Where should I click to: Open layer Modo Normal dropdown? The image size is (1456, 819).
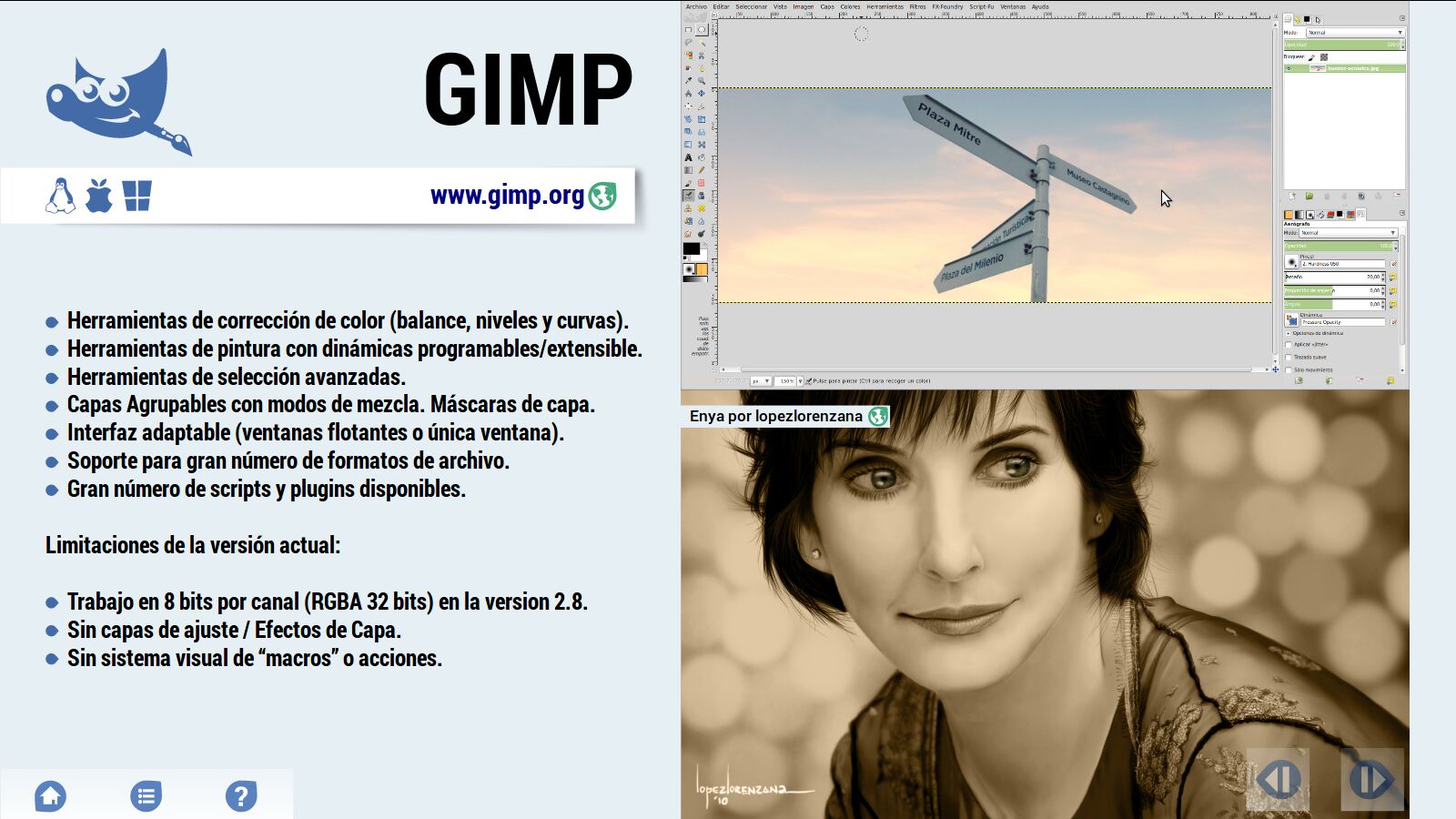(1355, 33)
